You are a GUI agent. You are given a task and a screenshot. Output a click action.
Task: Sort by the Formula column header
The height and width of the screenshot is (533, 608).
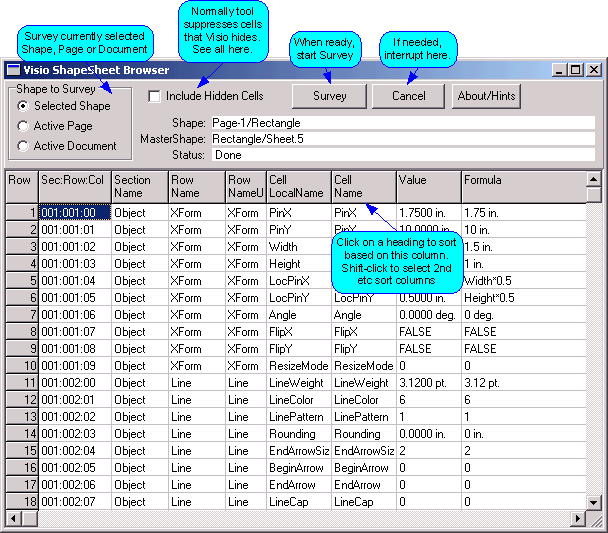point(524,186)
